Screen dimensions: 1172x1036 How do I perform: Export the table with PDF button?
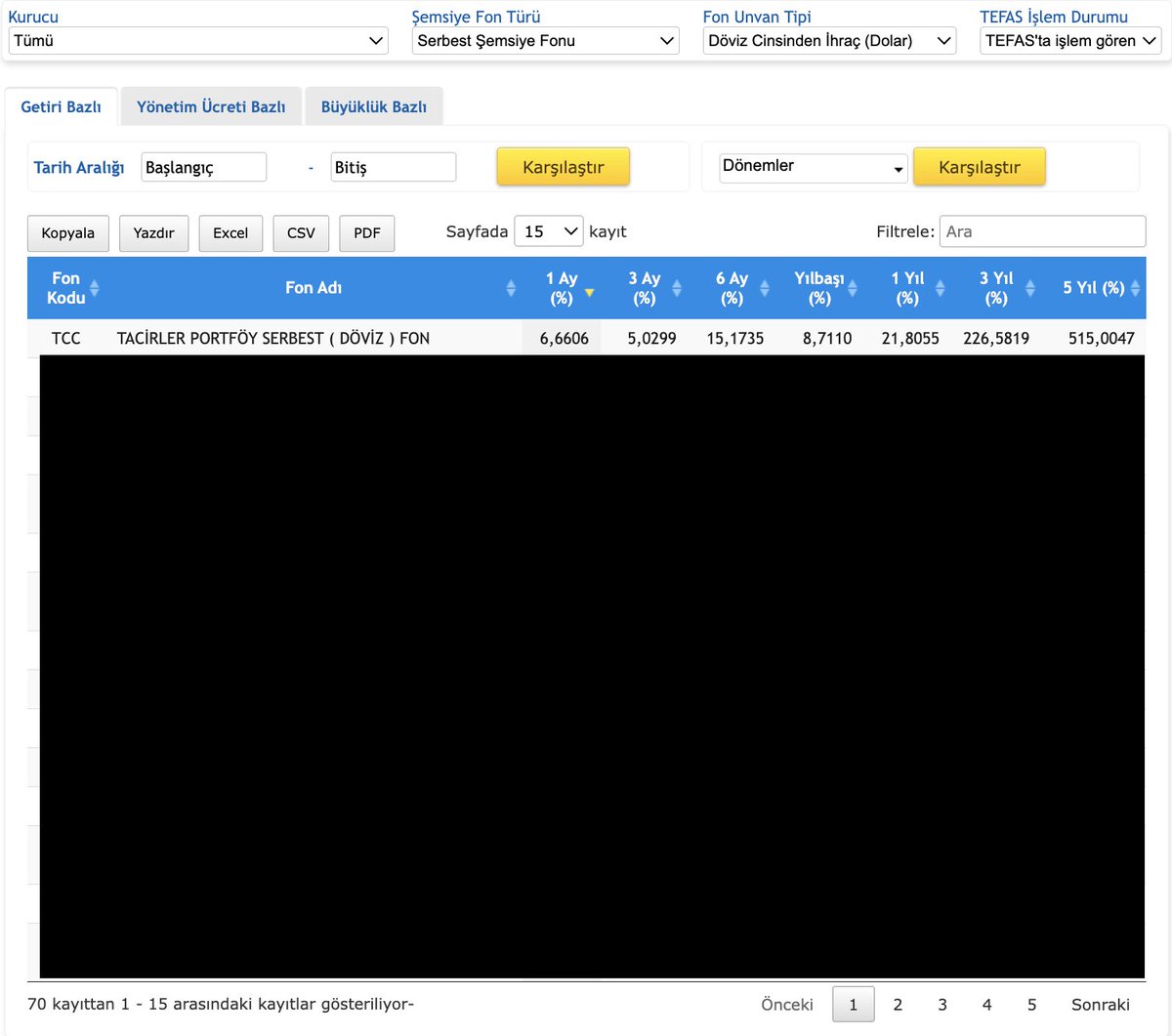[x=367, y=233]
